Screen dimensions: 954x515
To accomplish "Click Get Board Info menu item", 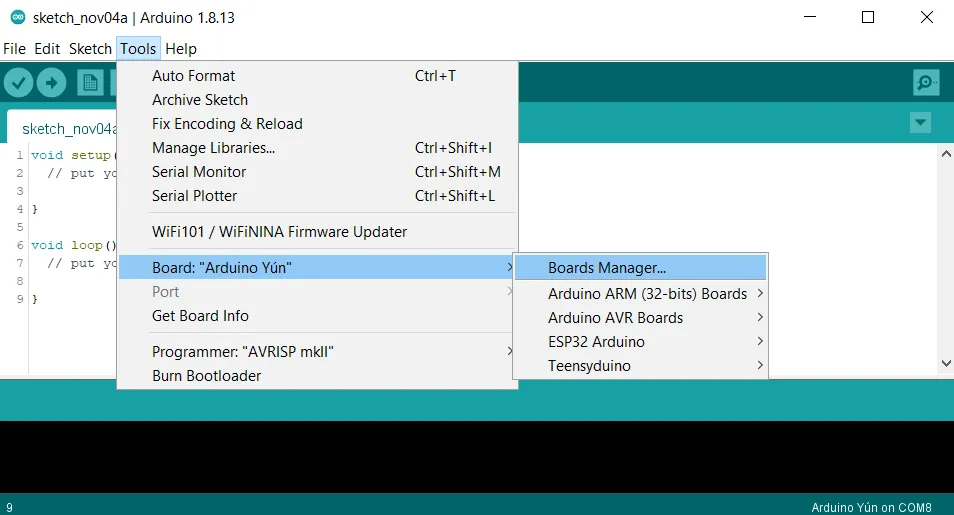I will click(x=200, y=316).
